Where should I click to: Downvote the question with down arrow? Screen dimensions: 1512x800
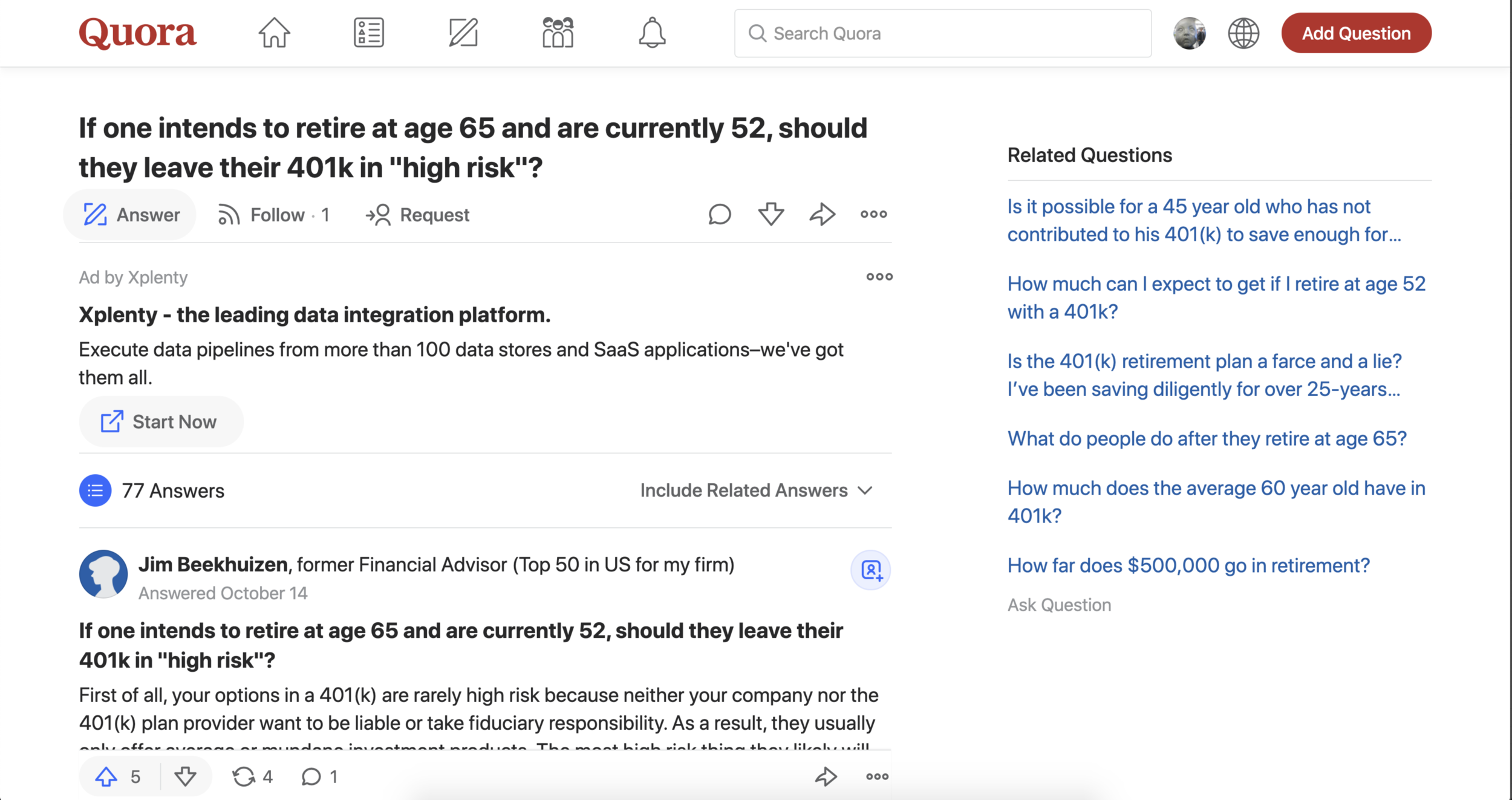(x=771, y=215)
